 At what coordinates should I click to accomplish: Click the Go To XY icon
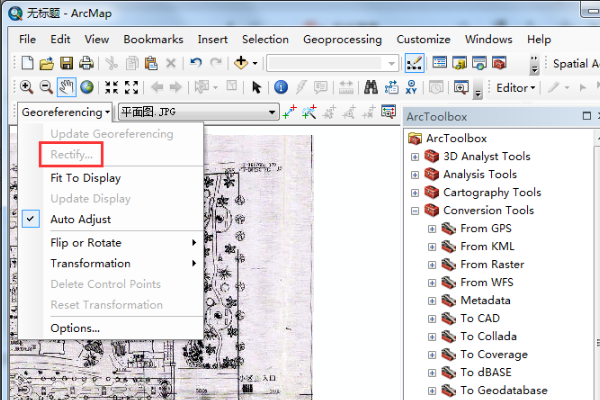coord(411,87)
